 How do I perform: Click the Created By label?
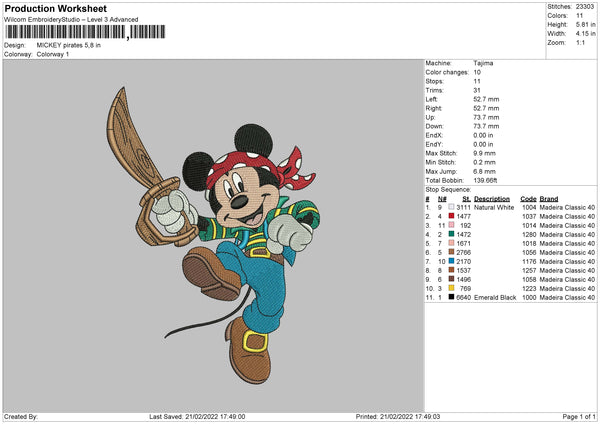coord(21,417)
